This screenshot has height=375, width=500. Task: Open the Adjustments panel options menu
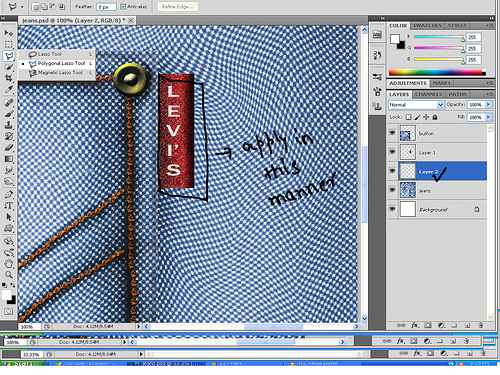[x=489, y=83]
